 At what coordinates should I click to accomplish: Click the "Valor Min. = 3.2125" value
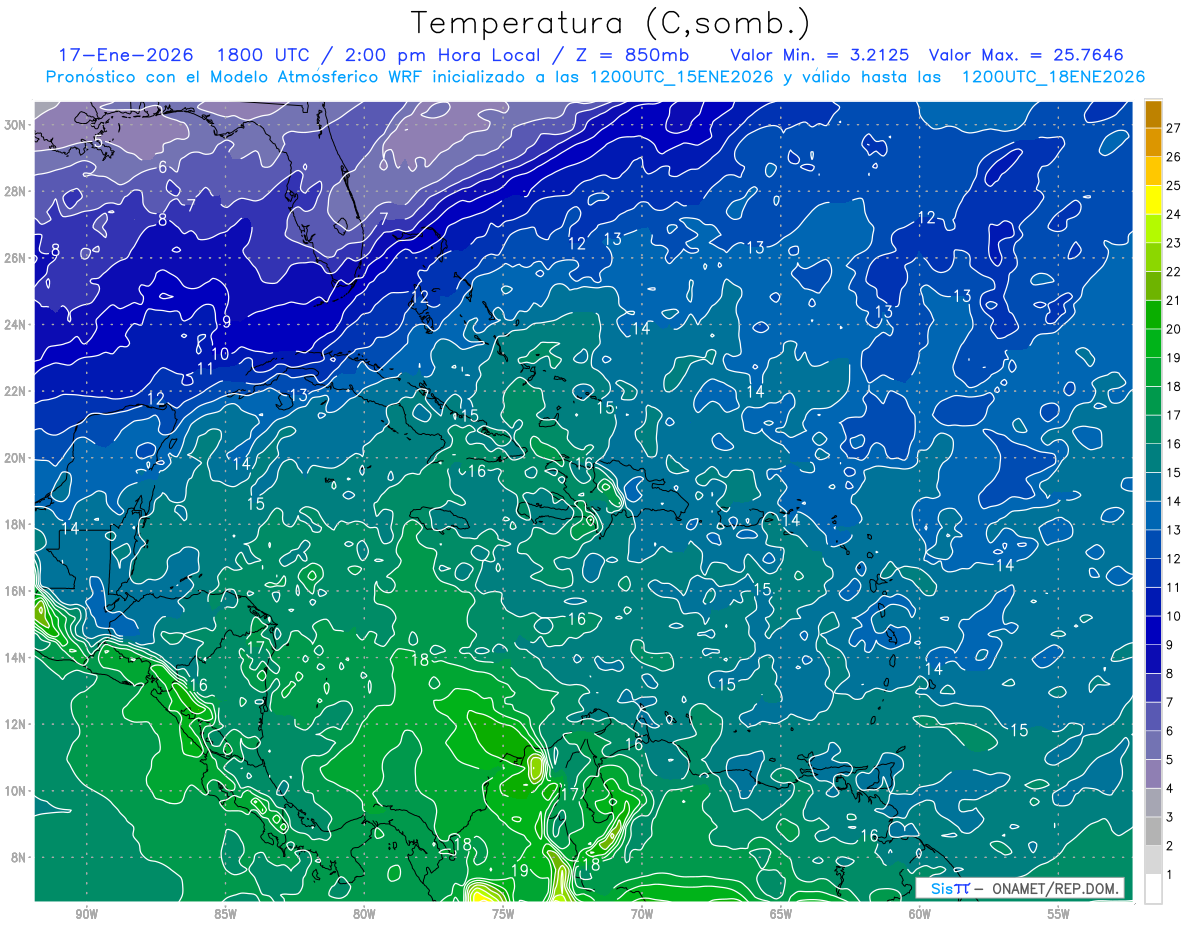pos(819,55)
